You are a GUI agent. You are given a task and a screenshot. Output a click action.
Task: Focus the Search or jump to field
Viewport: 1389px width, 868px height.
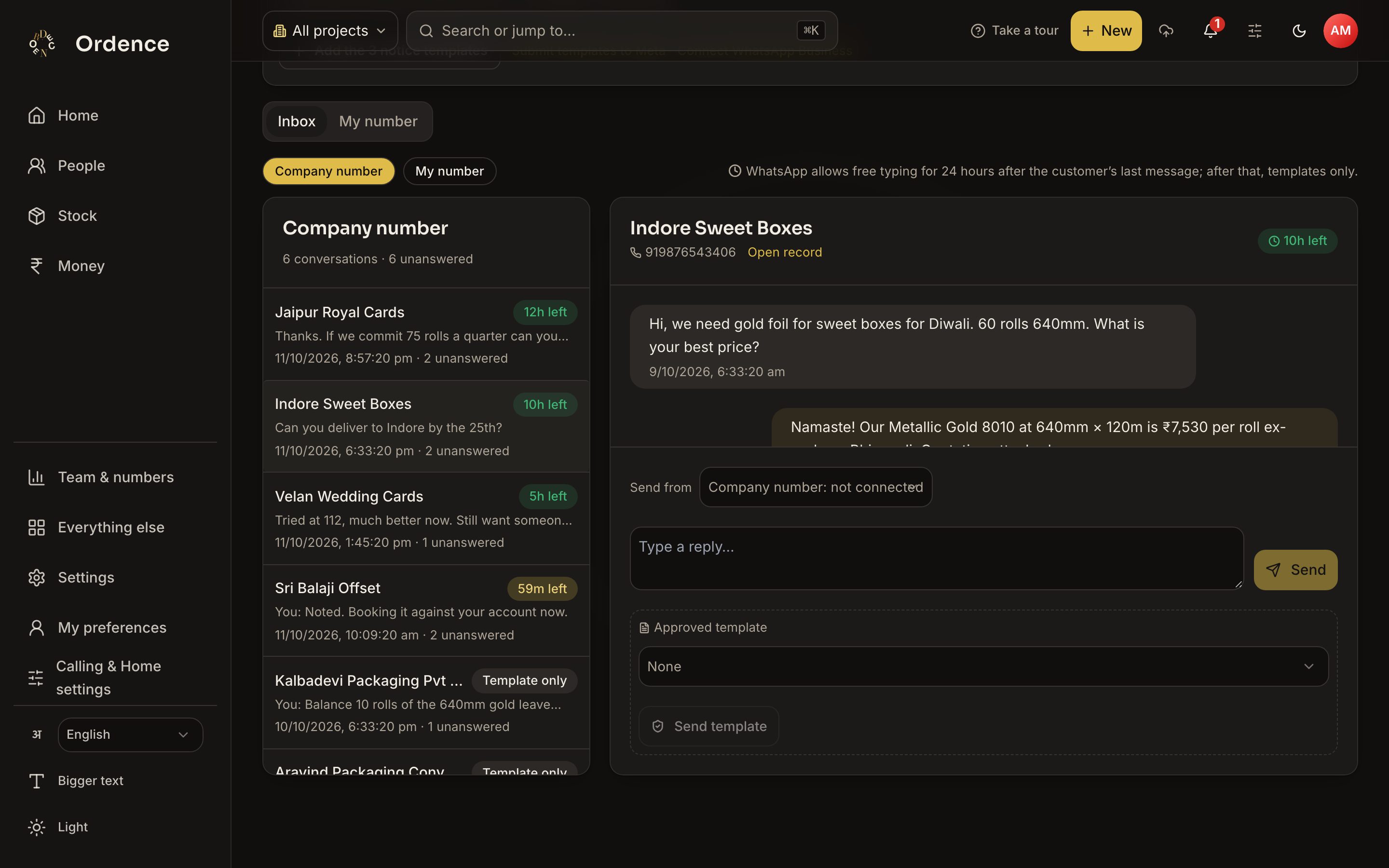pos(622,30)
